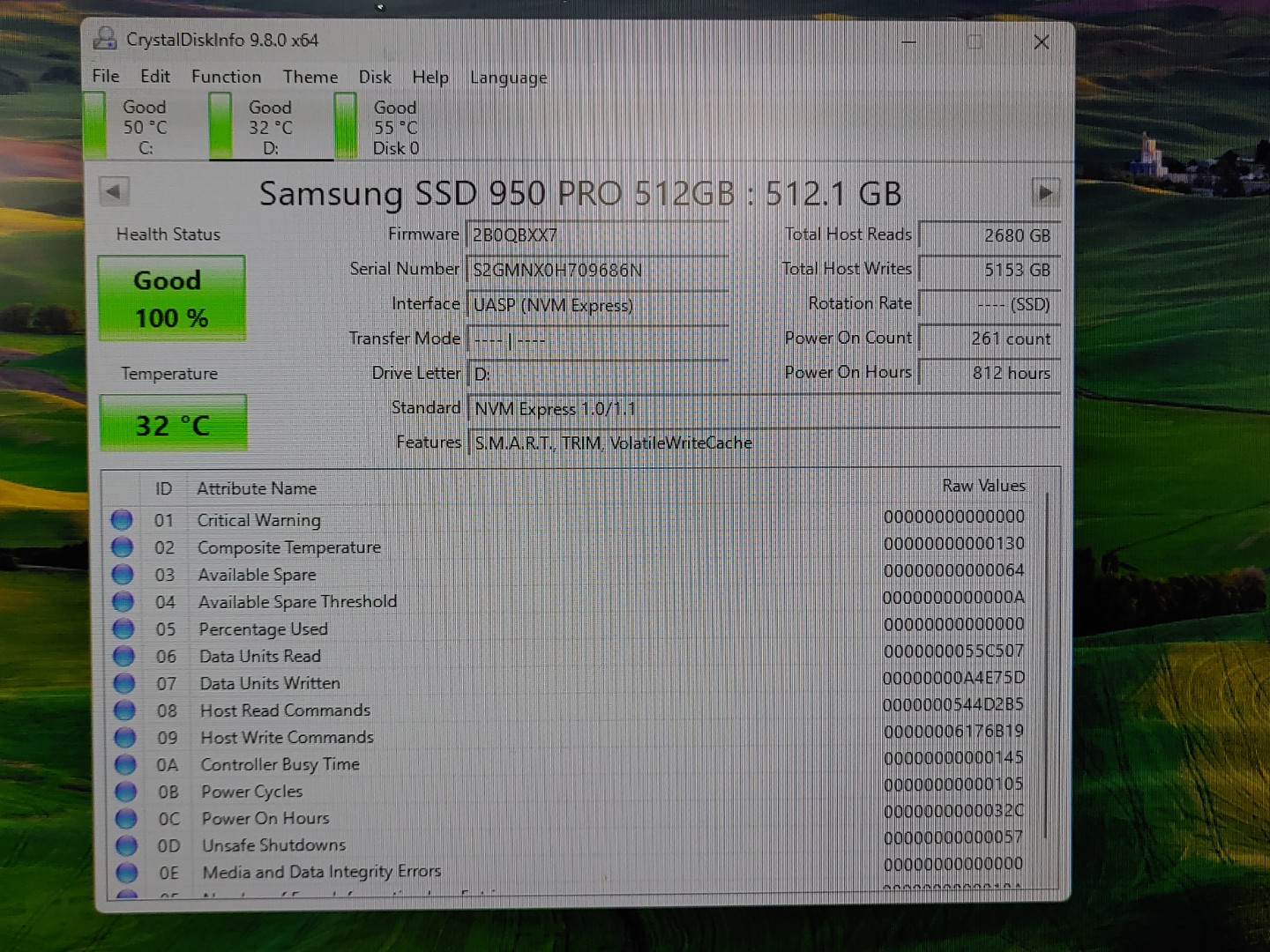This screenshot has width=1270, height=952.
Task: Open the Function menu
Action: point(226,77)
